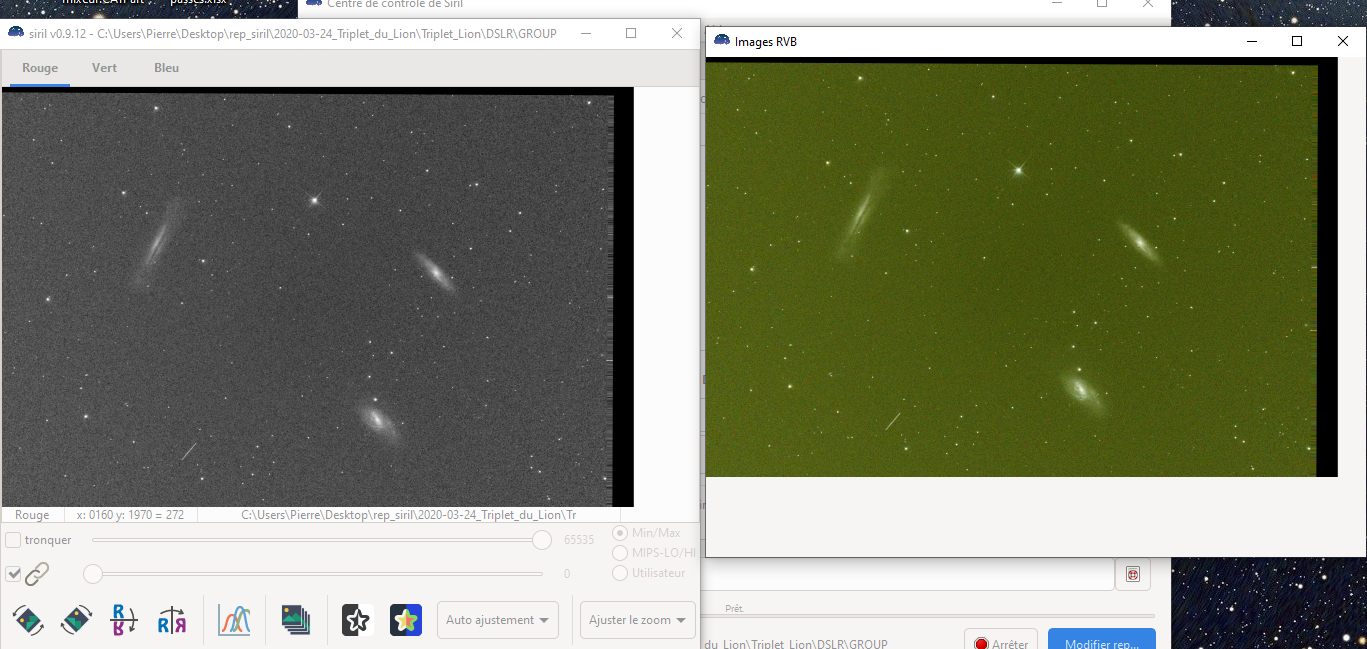This screenshot has height=649, width=1367.
Task: Click the rotate image counter-clockwise icon
Action: (x=28, y=620)
